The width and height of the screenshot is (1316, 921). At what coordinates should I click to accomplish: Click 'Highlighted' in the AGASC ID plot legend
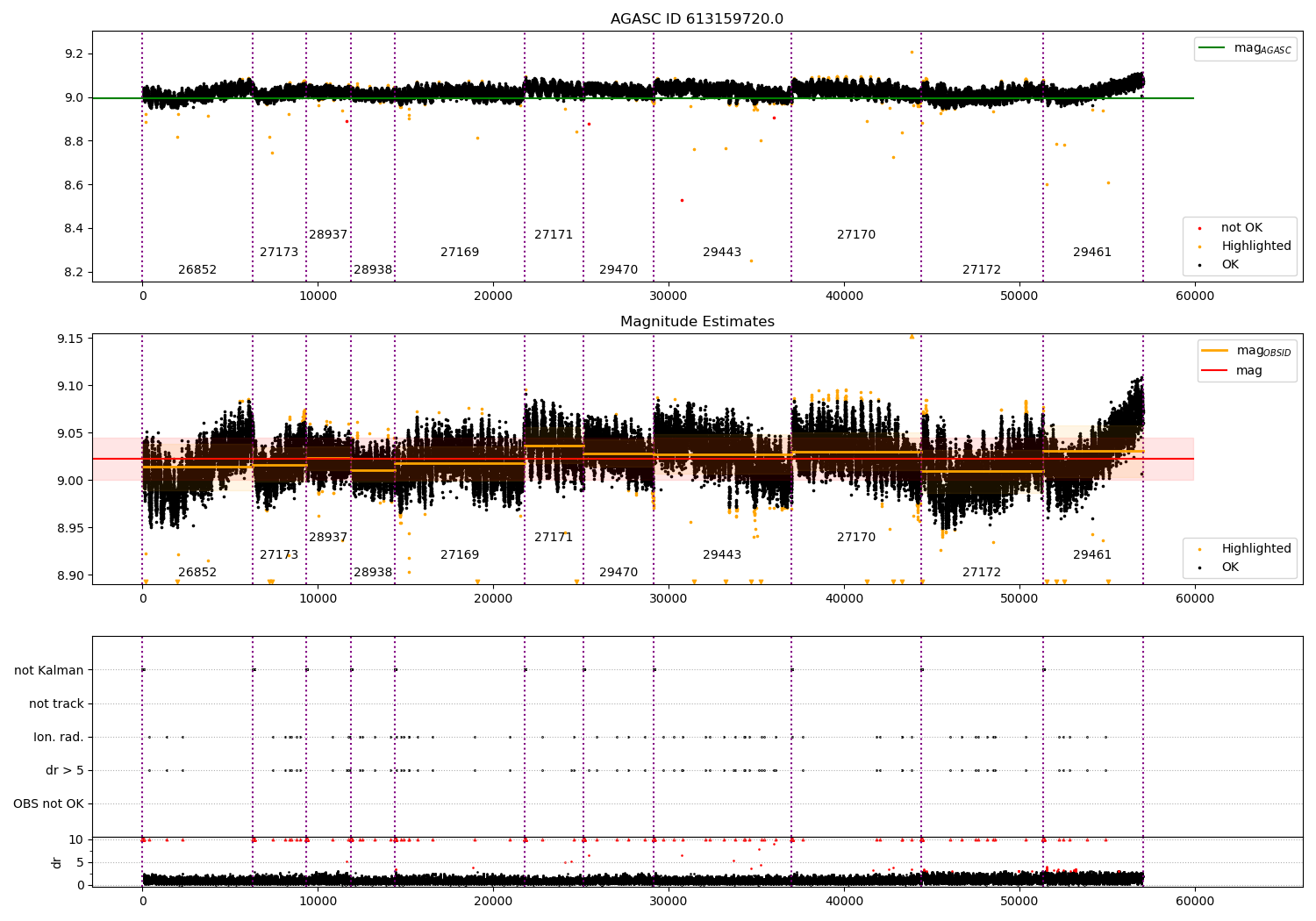pos(1256,246)
